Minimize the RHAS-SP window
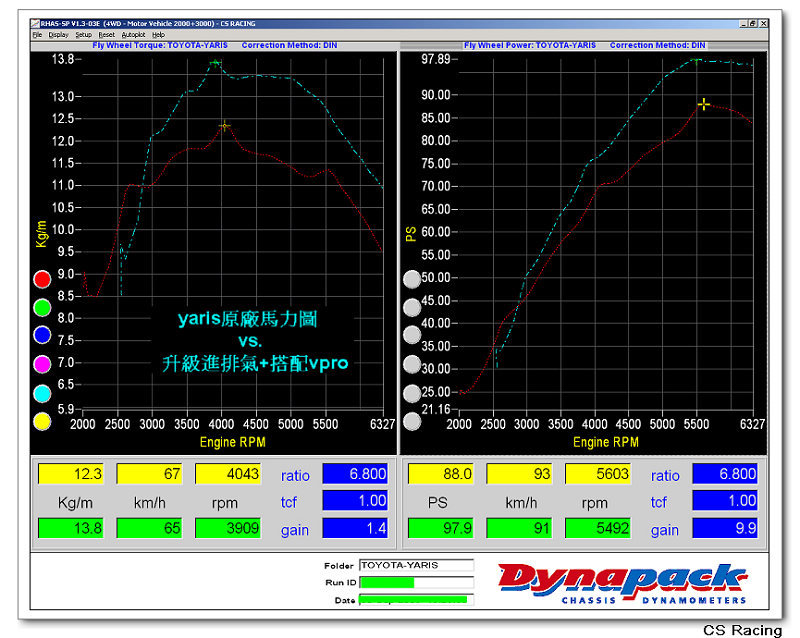 tap(744, 23)
